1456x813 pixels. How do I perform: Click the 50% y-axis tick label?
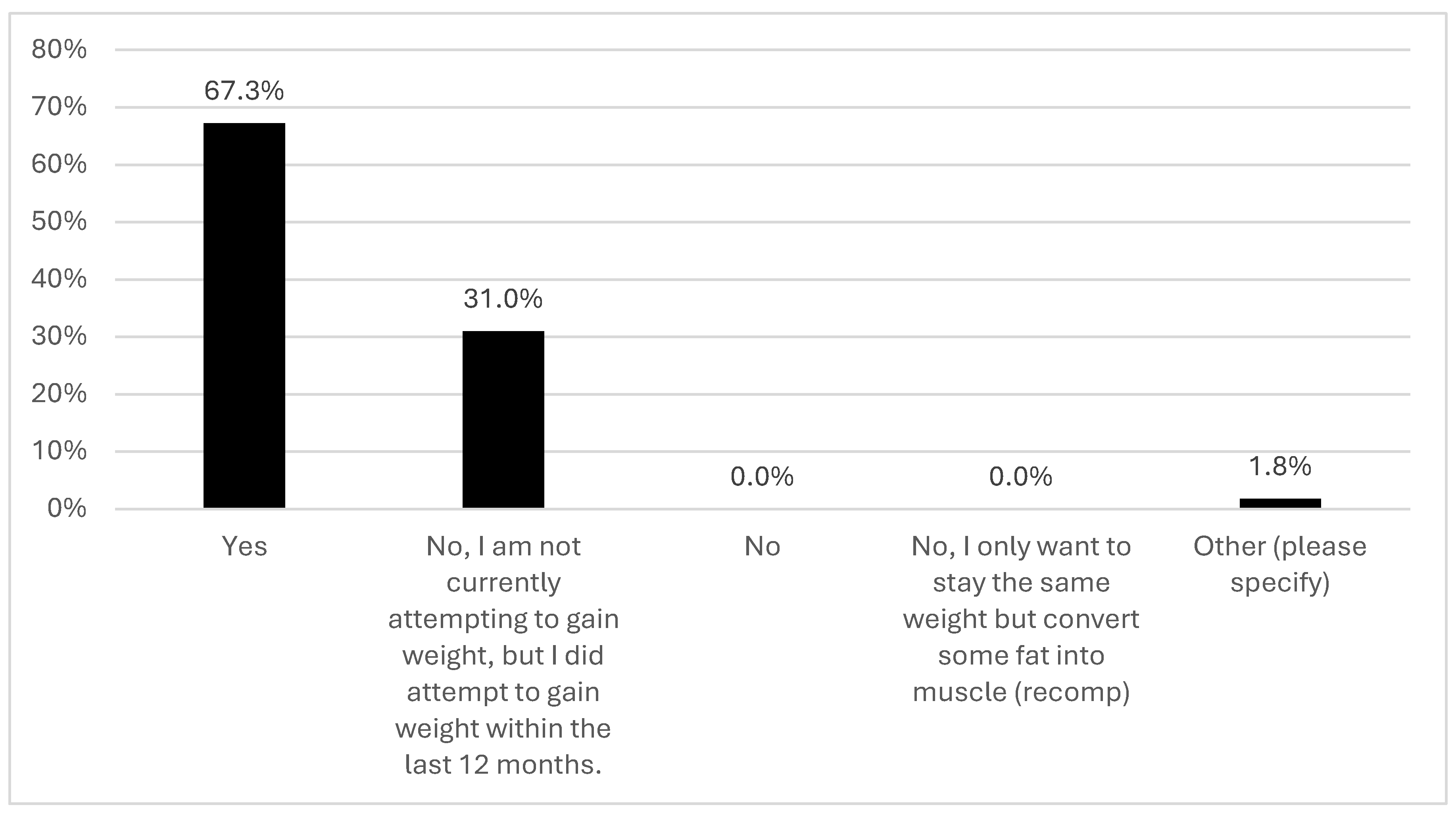pyautogui.click(x=60, y=222)
